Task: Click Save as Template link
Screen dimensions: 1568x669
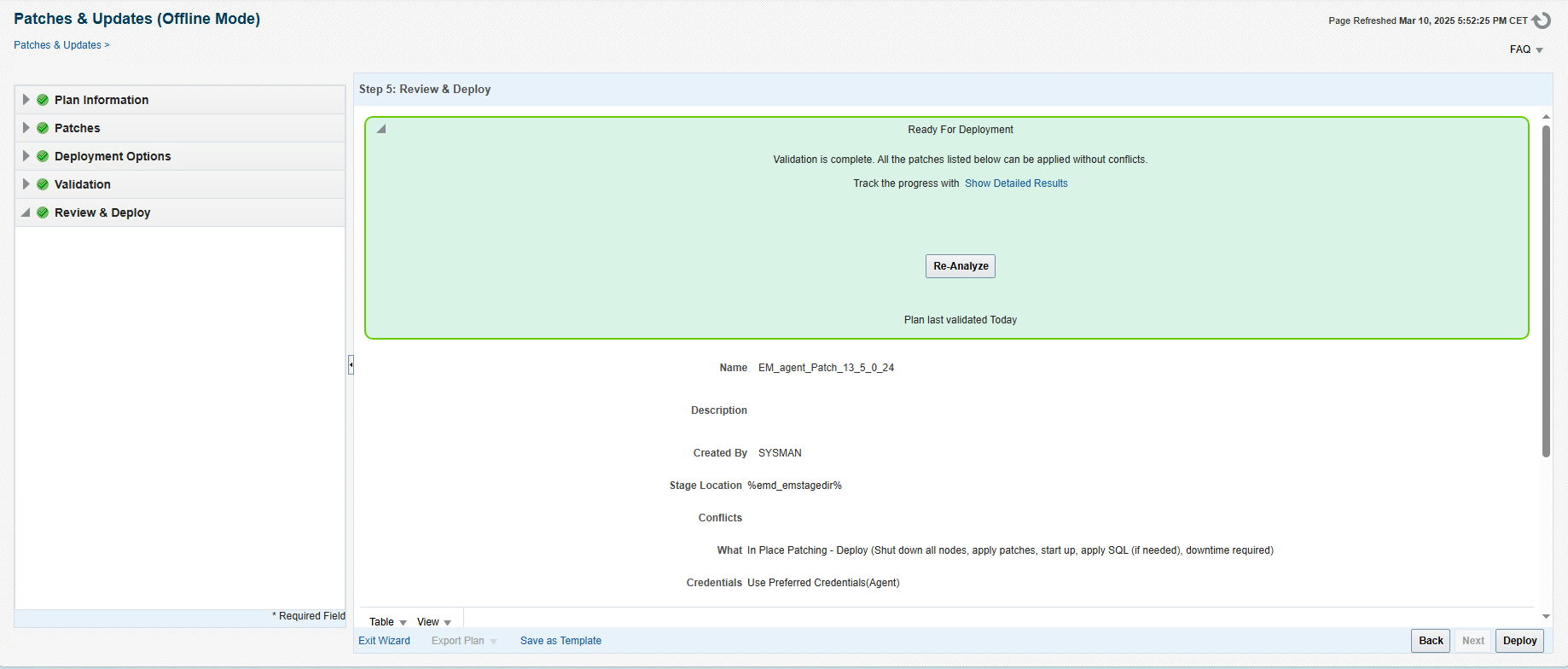Action: coord(560,641)
